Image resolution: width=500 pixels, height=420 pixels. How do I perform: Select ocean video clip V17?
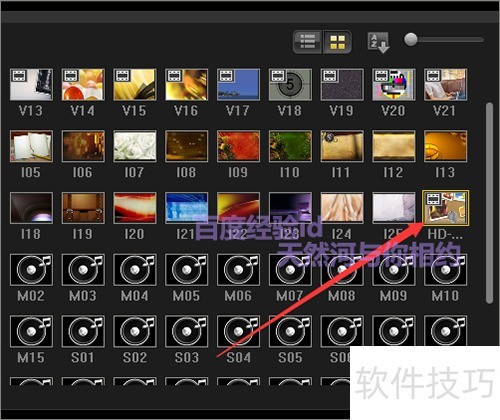point(238,85)
